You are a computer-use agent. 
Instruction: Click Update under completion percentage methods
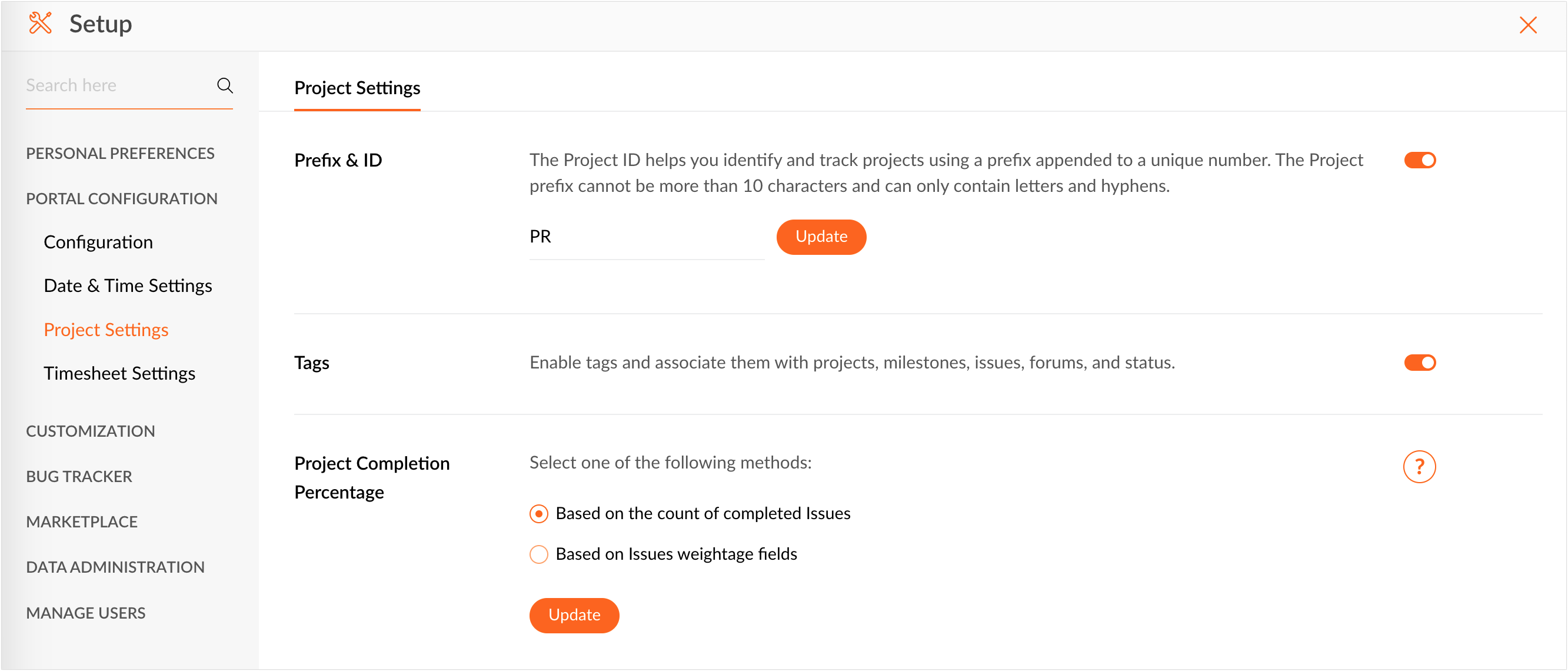(x=574, y=615)
